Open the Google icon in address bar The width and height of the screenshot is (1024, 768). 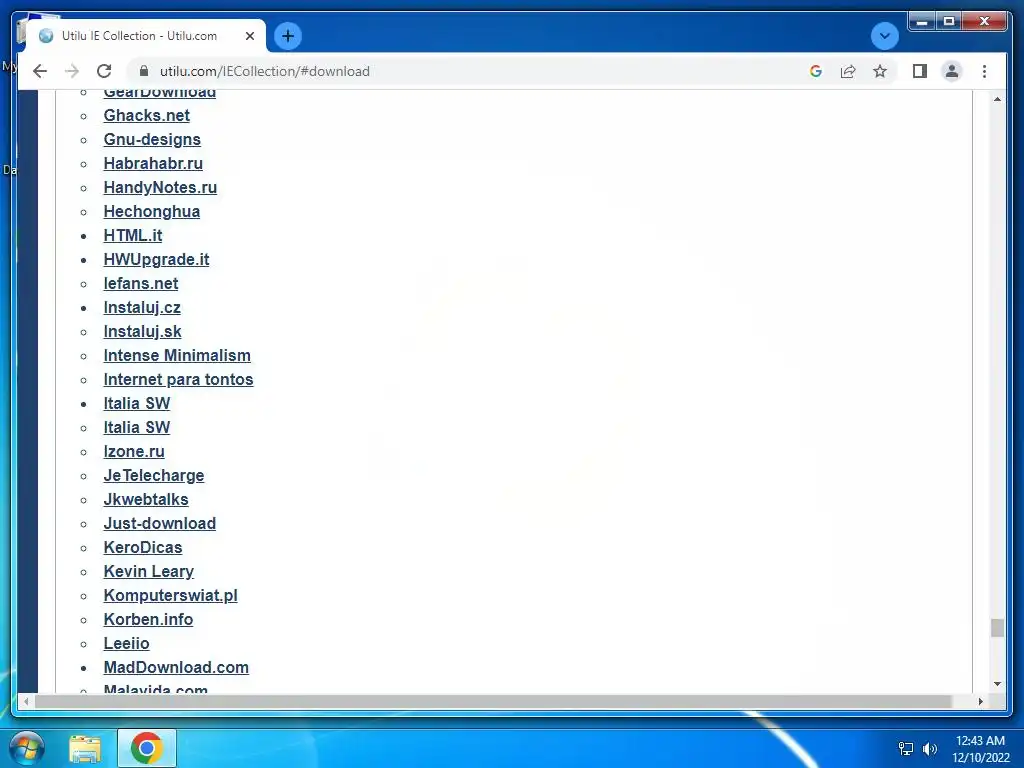click(816, 71)
